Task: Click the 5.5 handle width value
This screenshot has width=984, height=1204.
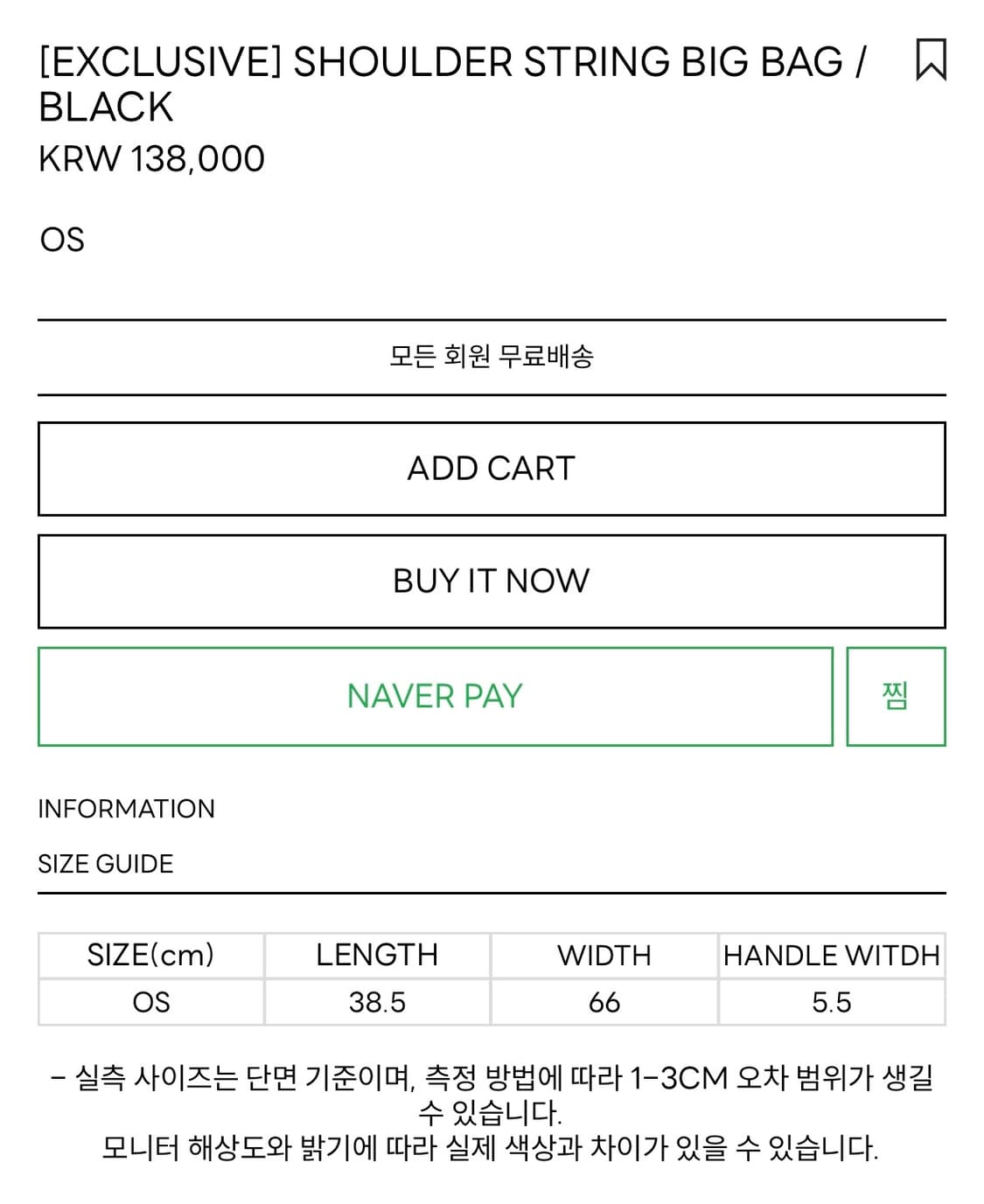Action: [831, 1002]
